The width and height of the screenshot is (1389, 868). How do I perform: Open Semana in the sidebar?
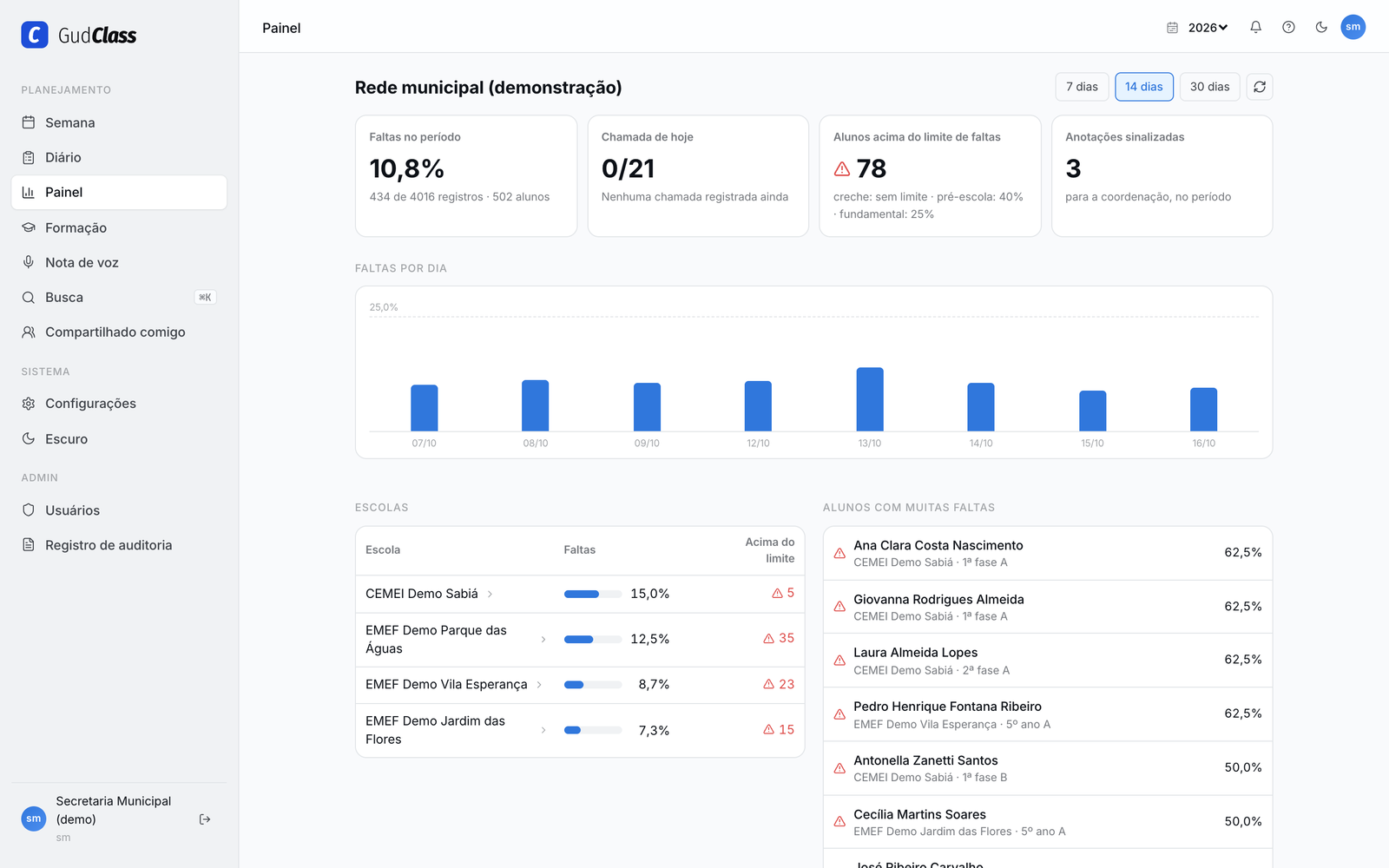119,122
